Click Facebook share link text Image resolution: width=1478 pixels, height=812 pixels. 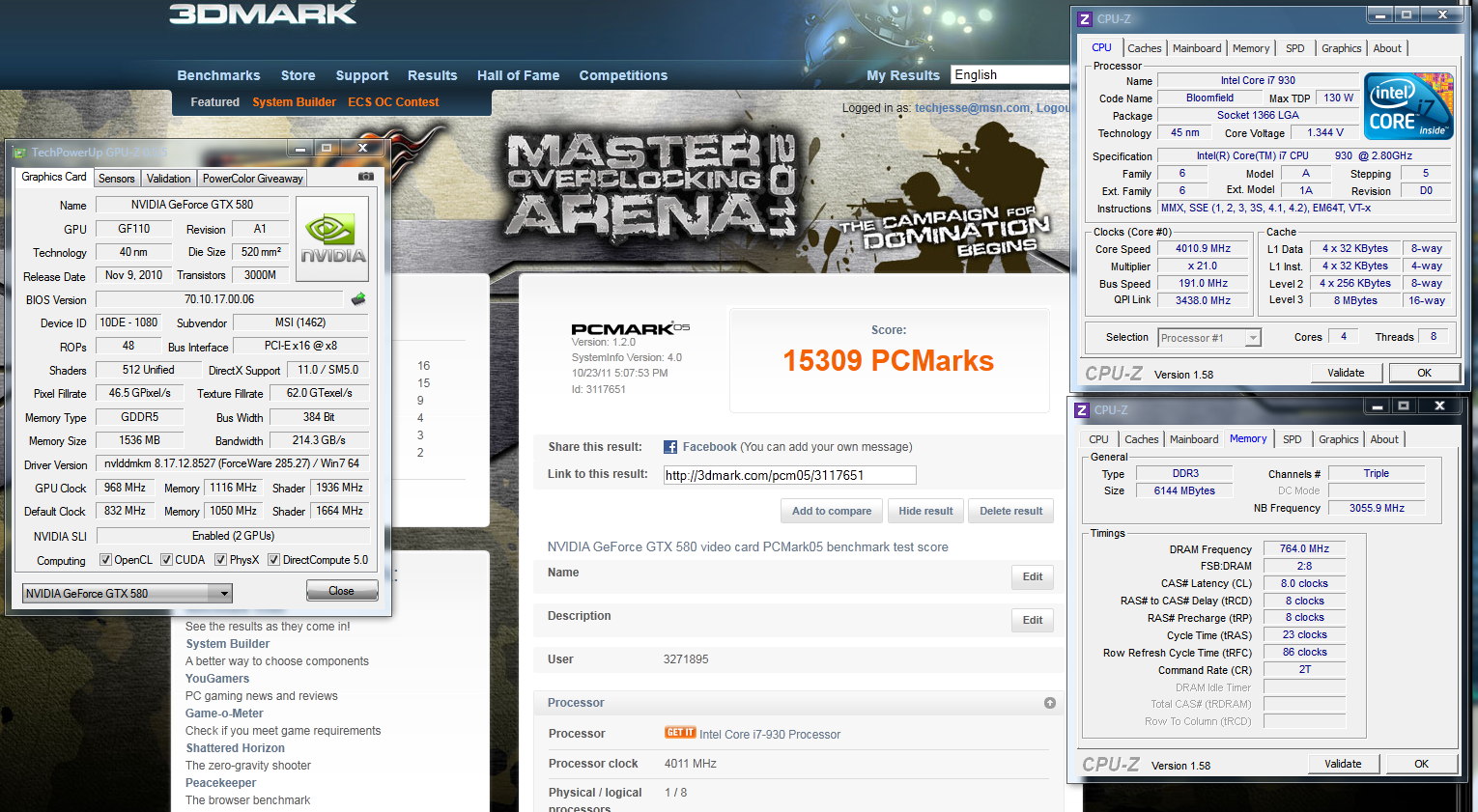tap(710, 447)
